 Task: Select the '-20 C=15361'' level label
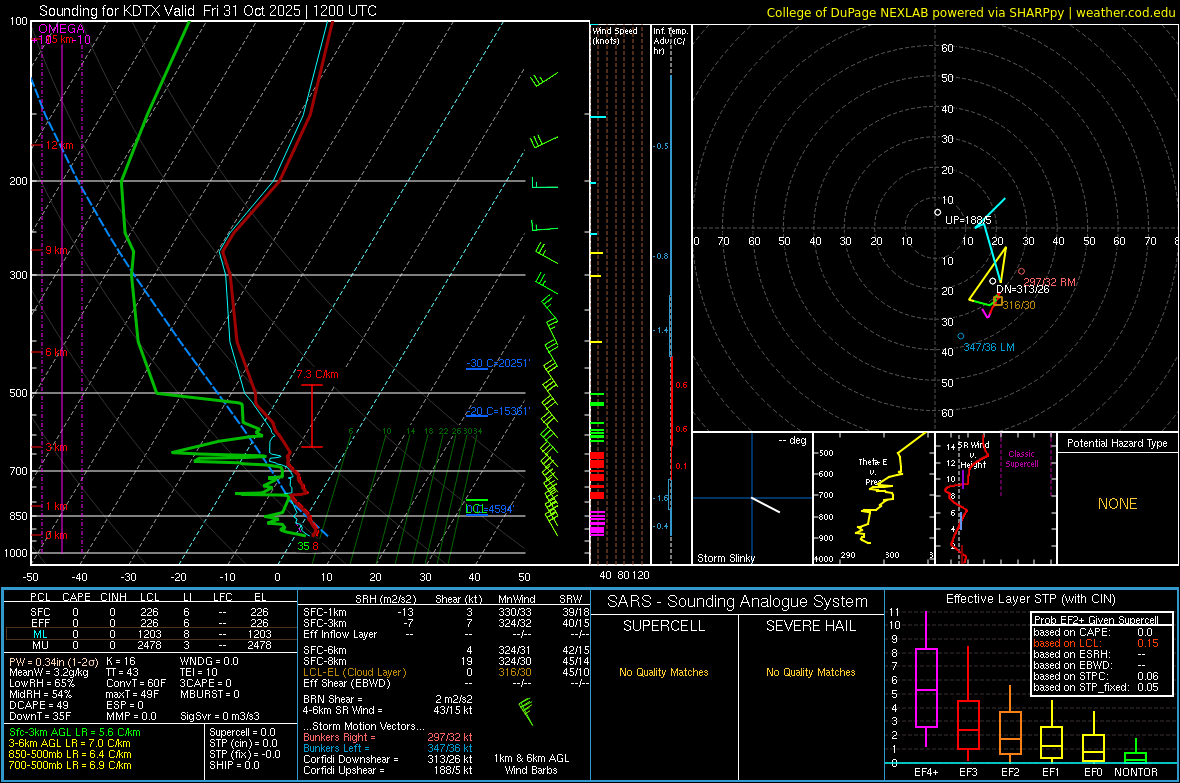coord(497,411)
